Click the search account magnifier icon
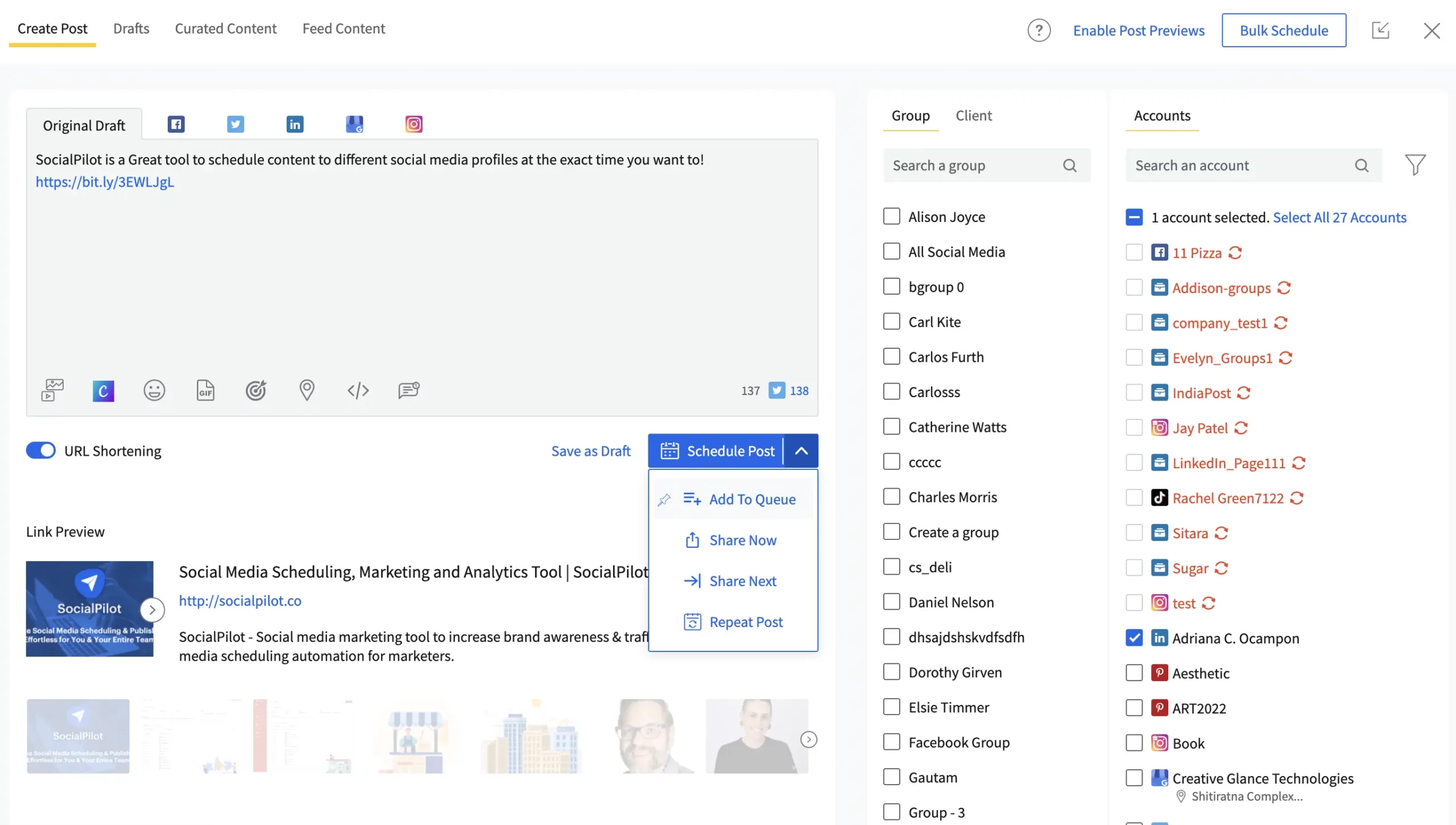The width and height of the screenshot is (1456, 825). [x=1362, y=166]
